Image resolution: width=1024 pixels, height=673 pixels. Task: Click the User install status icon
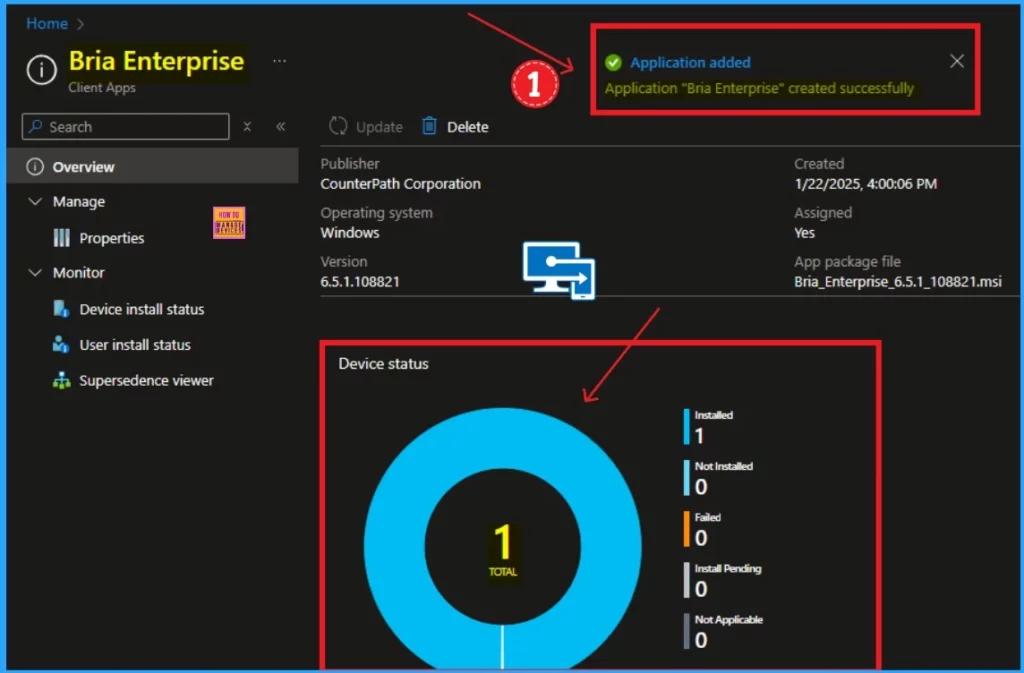[x=61, y=344]
